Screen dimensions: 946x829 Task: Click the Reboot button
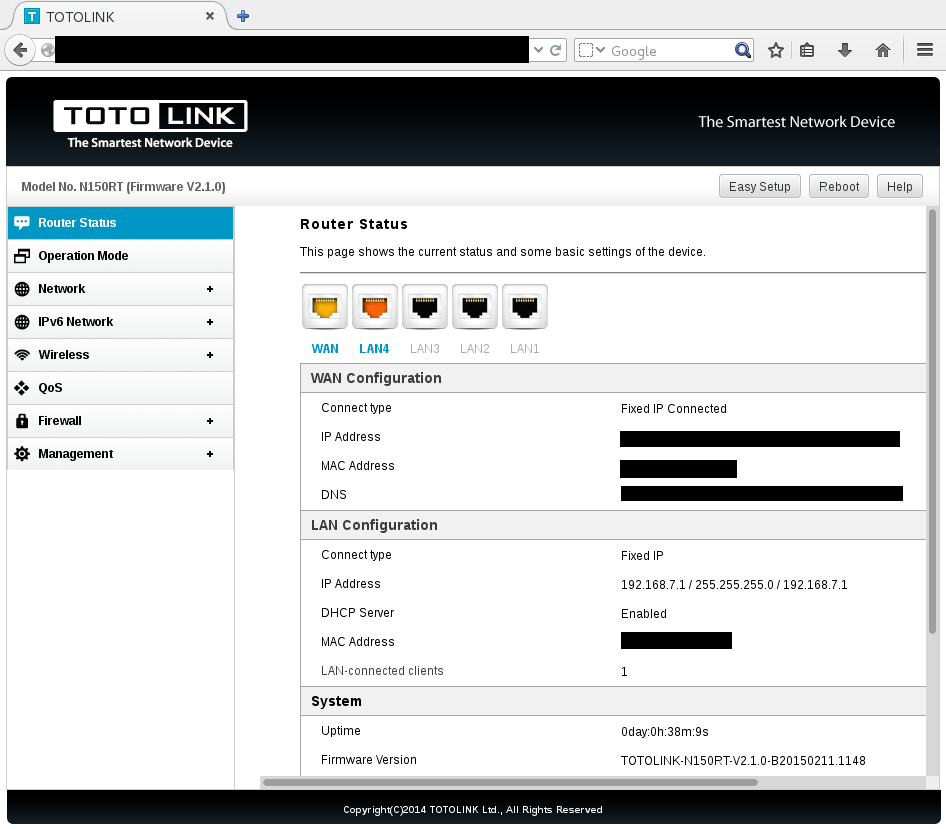point(839,186)
